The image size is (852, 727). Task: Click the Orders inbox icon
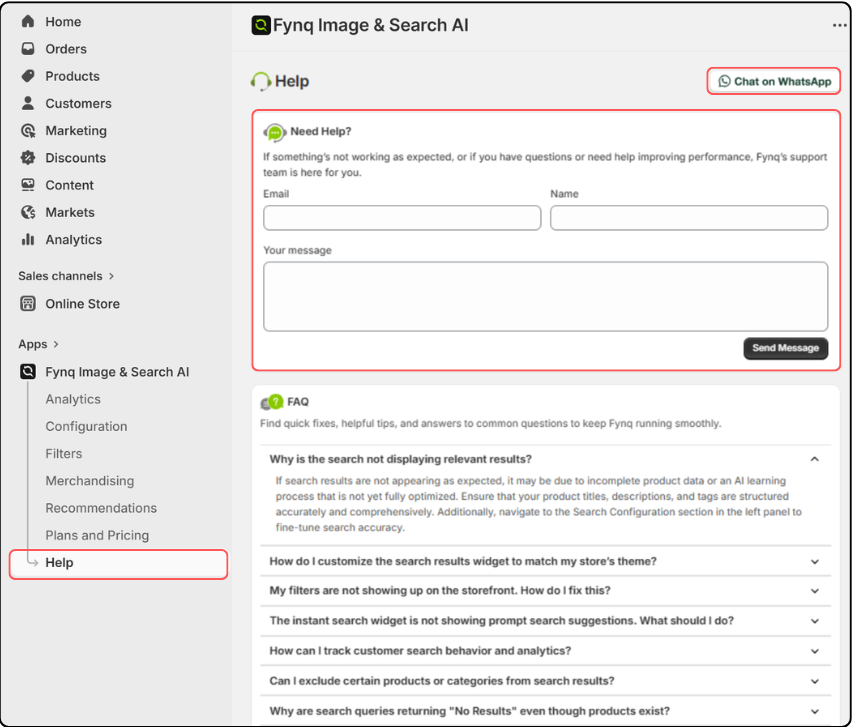click(28, 48)
